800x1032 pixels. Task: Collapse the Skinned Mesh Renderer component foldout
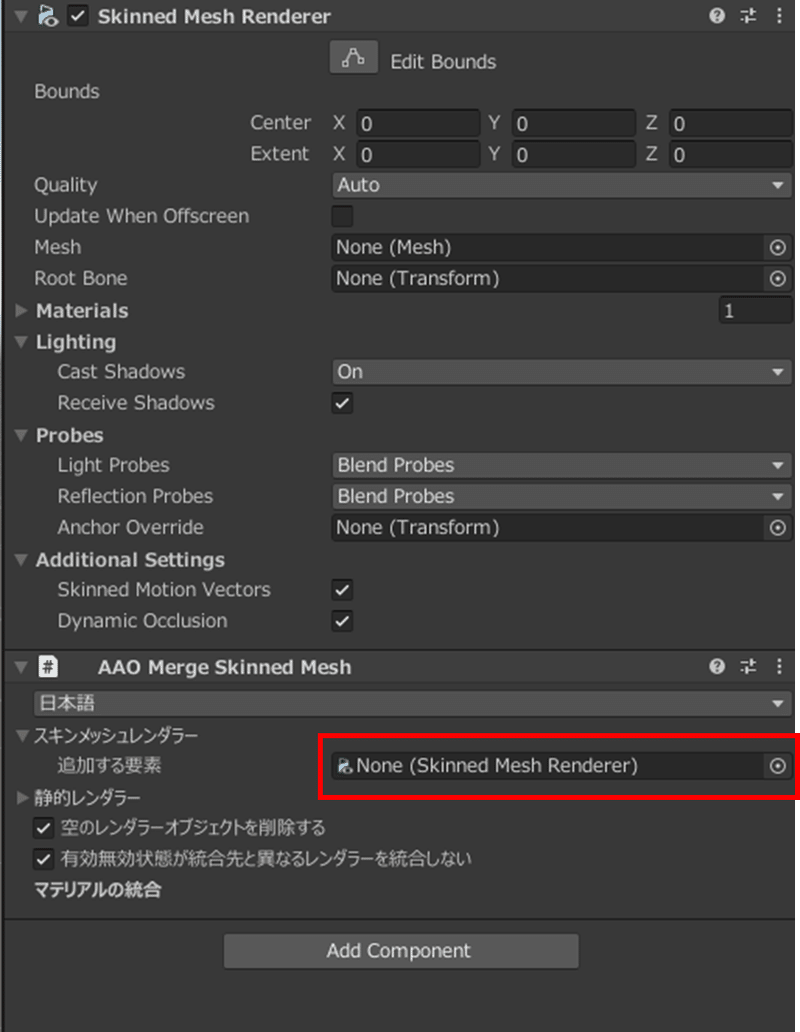coord(21,16)
